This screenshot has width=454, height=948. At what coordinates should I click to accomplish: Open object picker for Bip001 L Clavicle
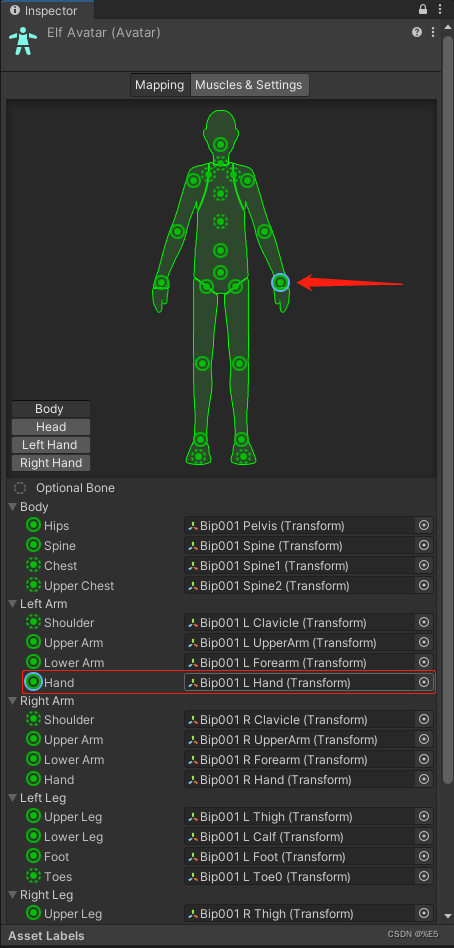[424, 622]
